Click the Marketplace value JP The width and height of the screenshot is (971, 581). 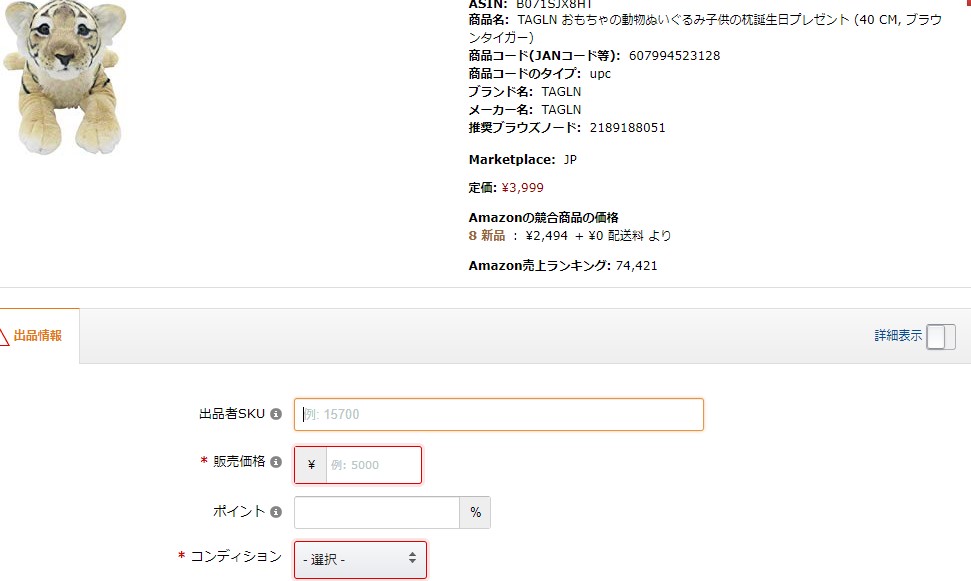(x=570, y=160)
